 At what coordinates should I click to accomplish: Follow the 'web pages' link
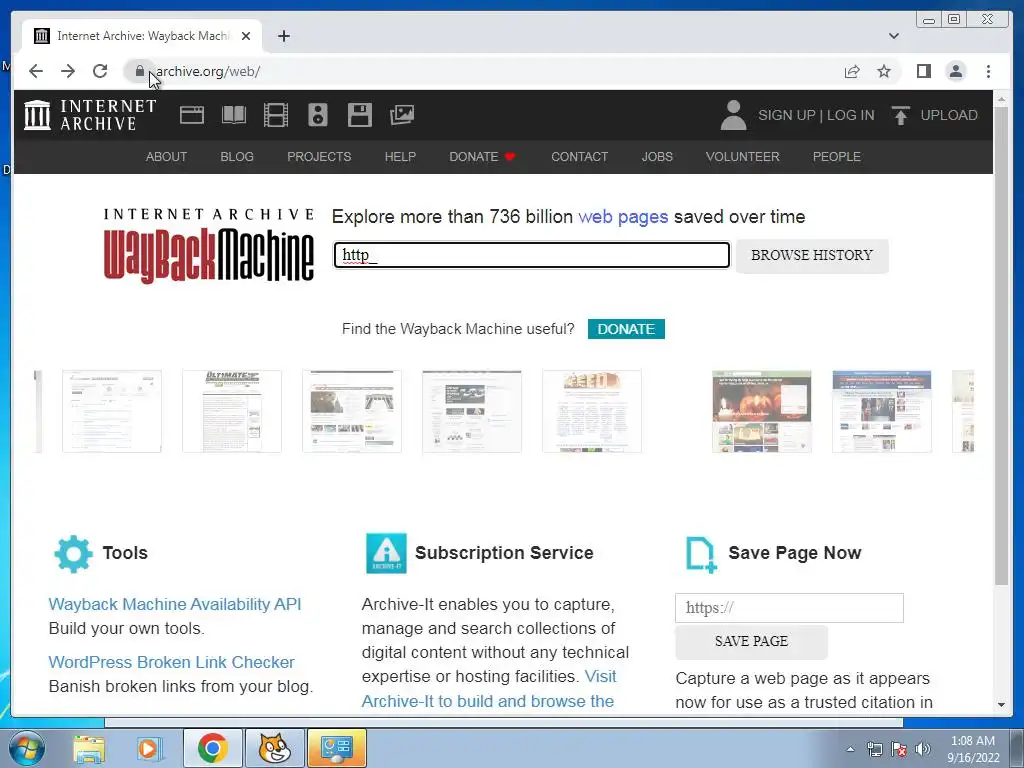pyautogui.click(x=623, y=217)
